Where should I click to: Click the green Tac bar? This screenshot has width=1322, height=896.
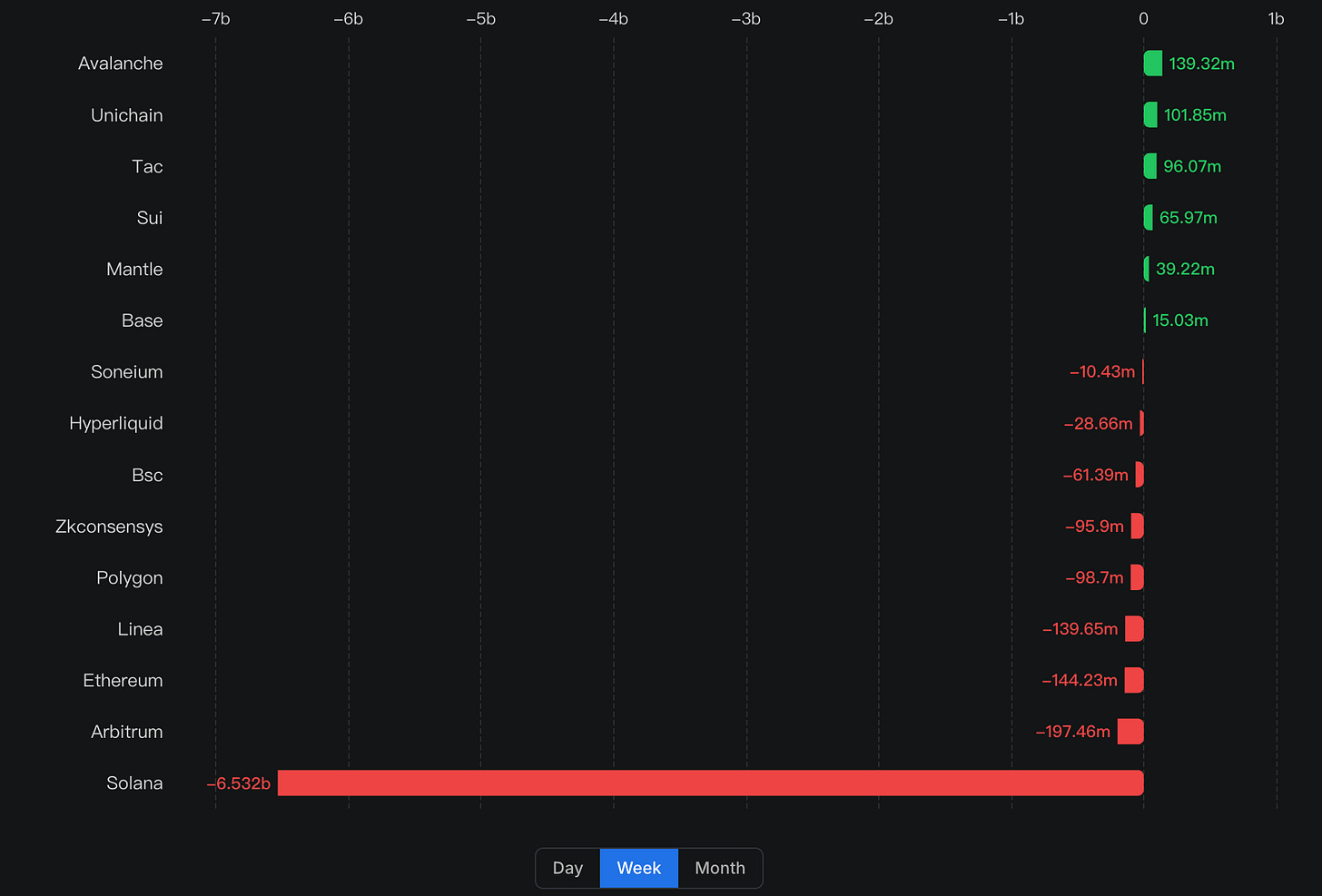(x=1150, y=166)
